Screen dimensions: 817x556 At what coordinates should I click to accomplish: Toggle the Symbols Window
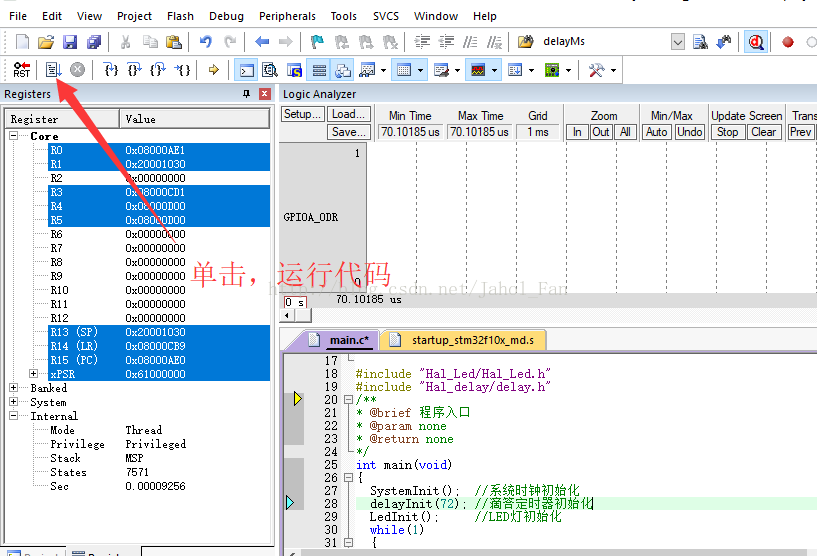point(294,69)
